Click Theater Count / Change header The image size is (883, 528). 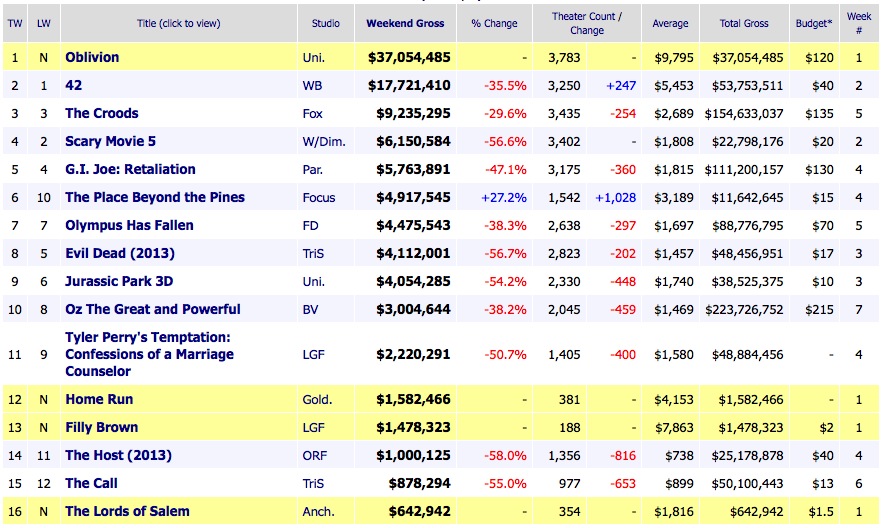click(x=586, y=24)
